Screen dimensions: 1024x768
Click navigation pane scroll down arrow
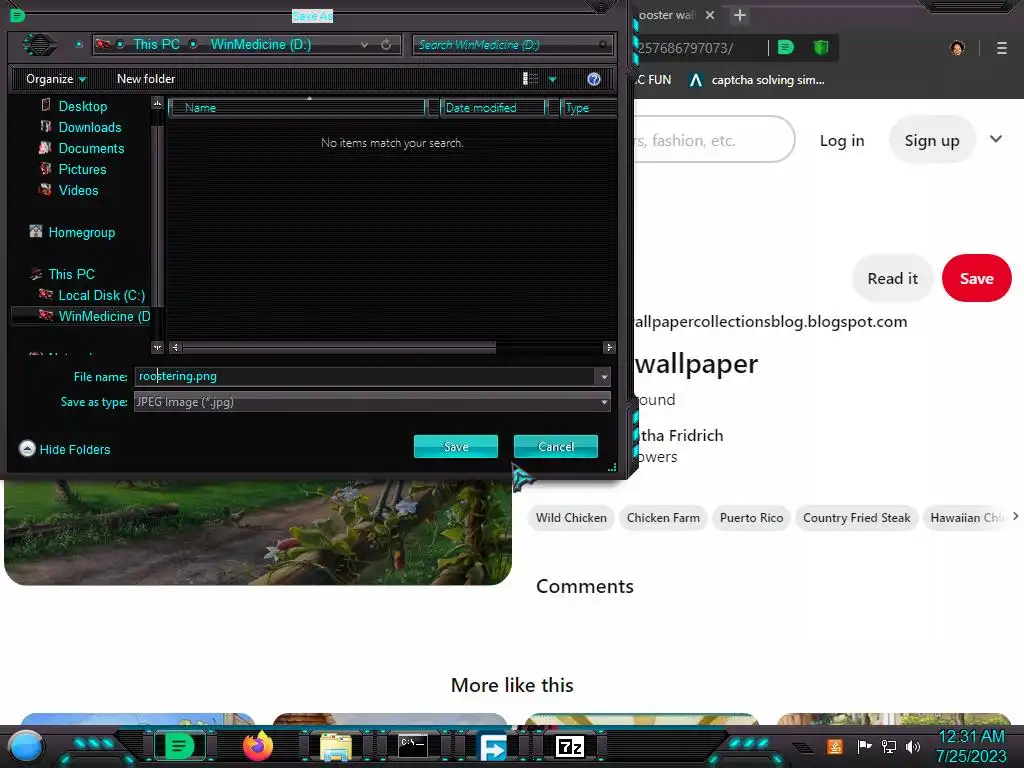coord(157,347)
